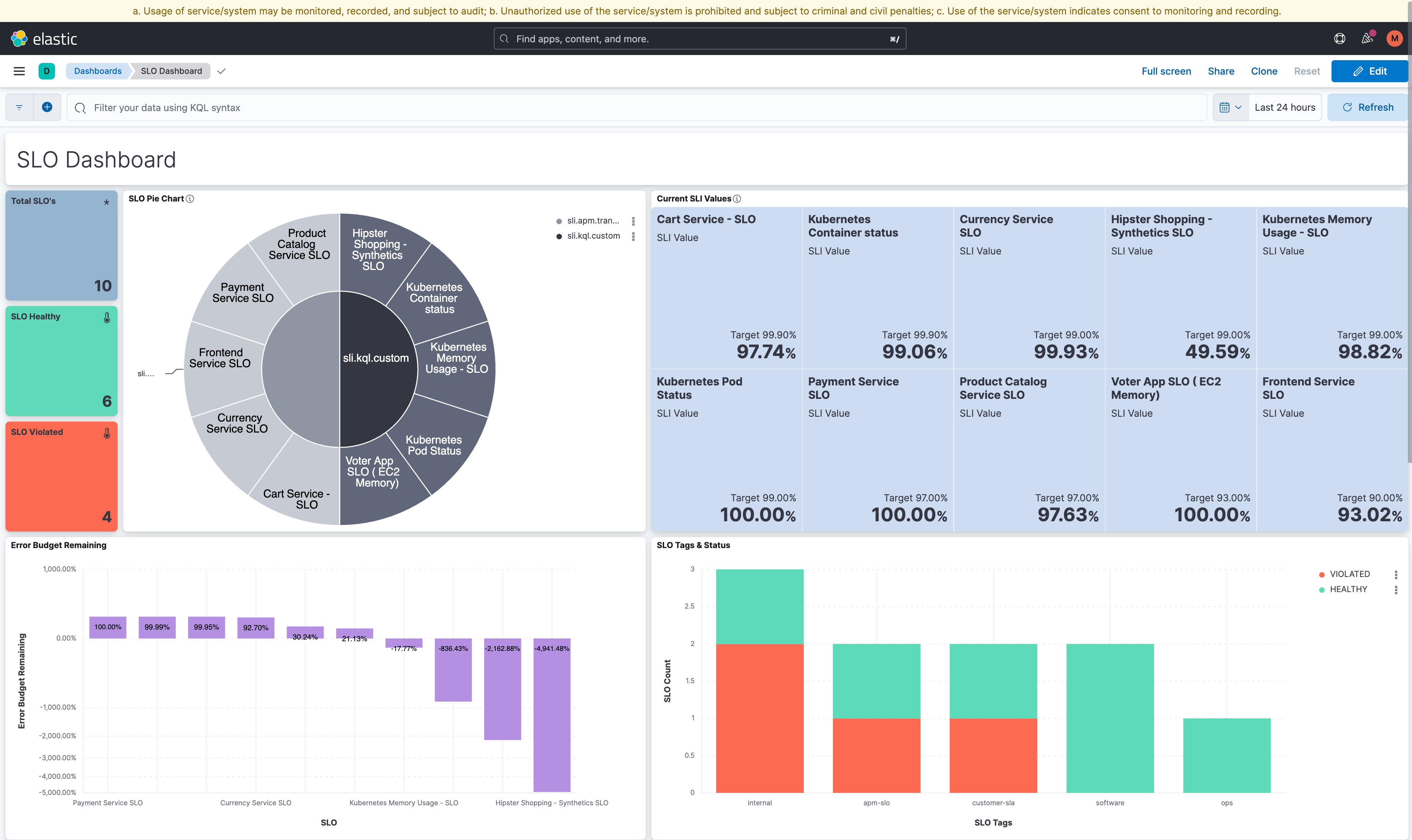Toggle sli.kql.custom series color dot
This screenshot has width=1412, height=840.
(x=559, y=237)
